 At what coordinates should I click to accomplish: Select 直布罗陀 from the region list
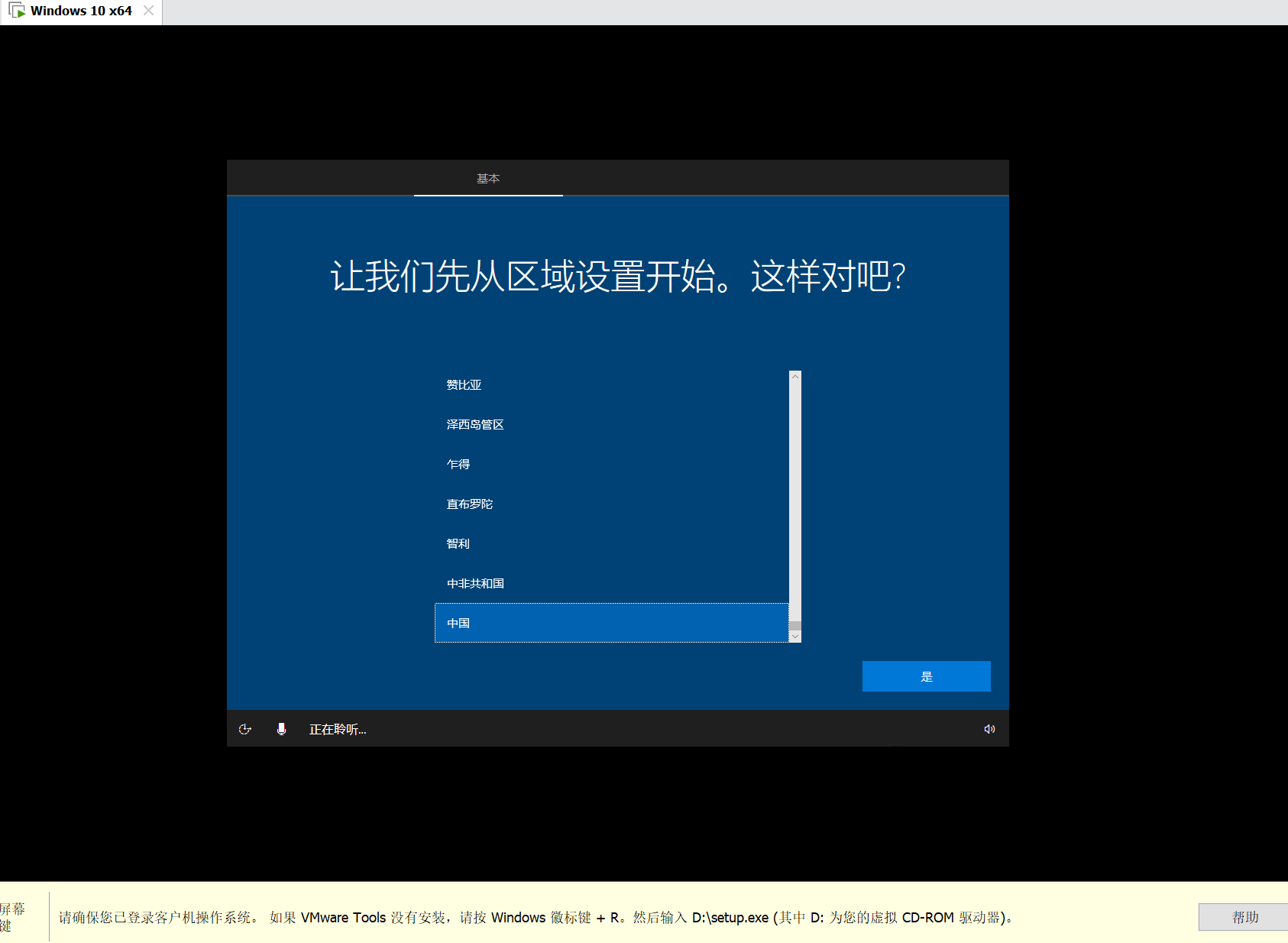tap(611, 504)
